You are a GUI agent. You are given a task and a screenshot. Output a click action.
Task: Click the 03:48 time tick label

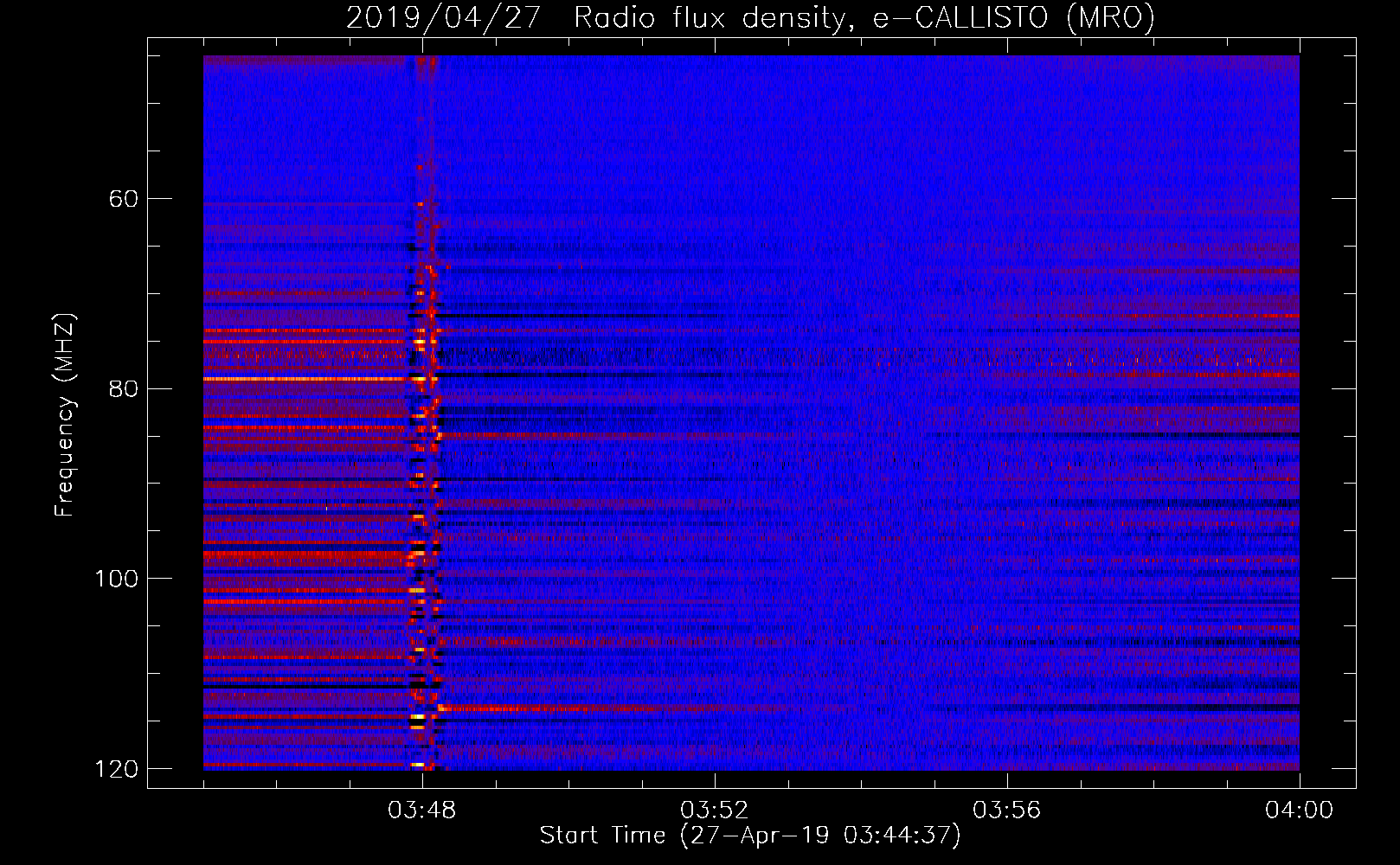(422, 811)
